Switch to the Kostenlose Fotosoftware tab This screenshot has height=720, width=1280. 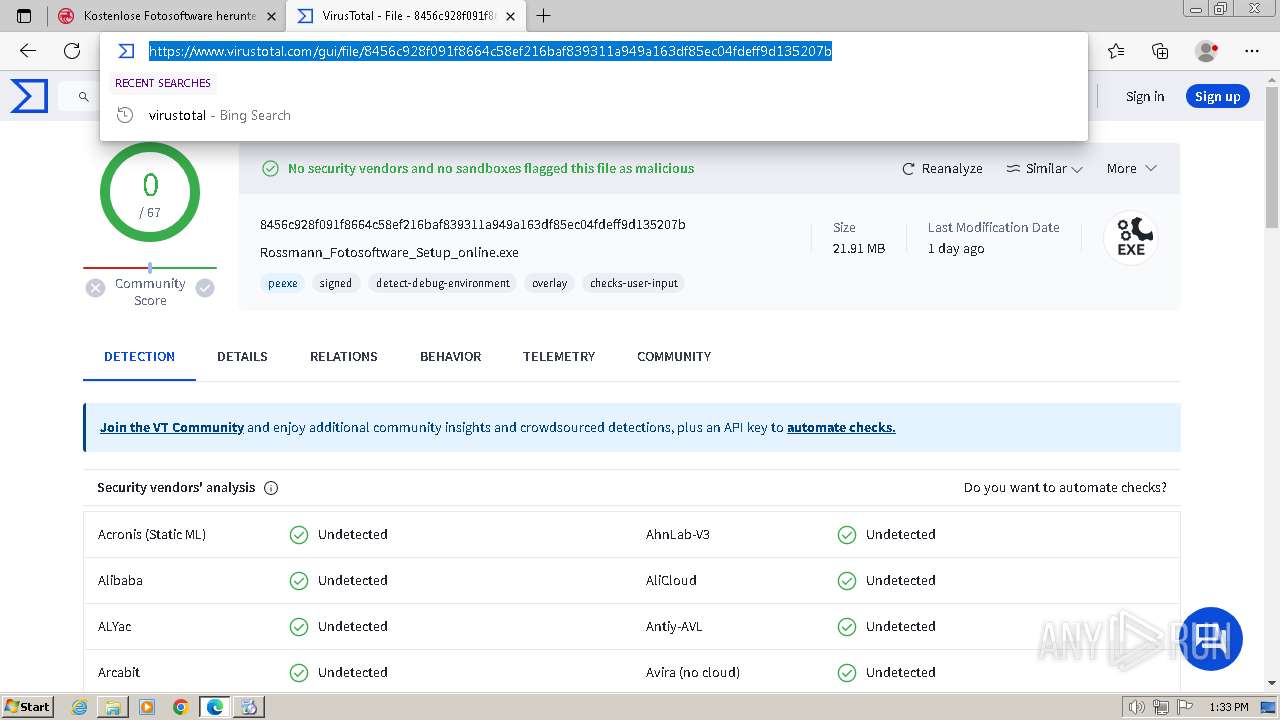[x=166, y=16]
